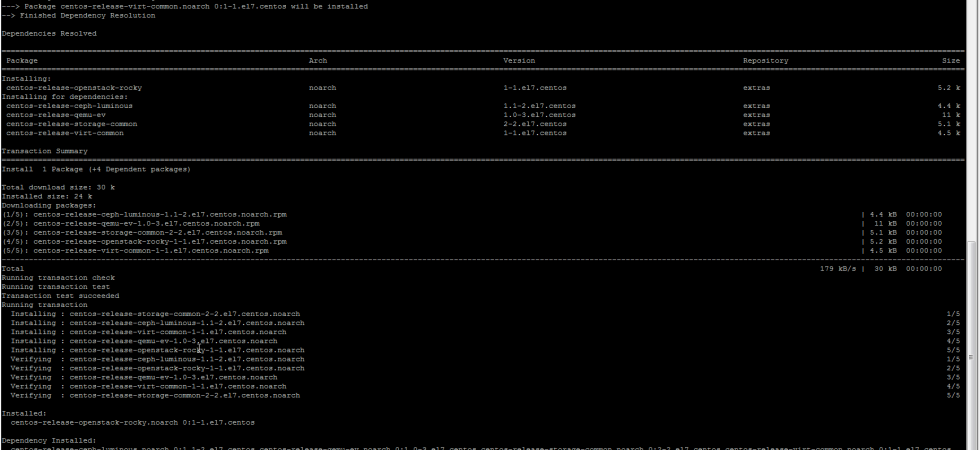Select the 'Transaction Summary' heading
The image size is (980, 450).
(45, 151)
